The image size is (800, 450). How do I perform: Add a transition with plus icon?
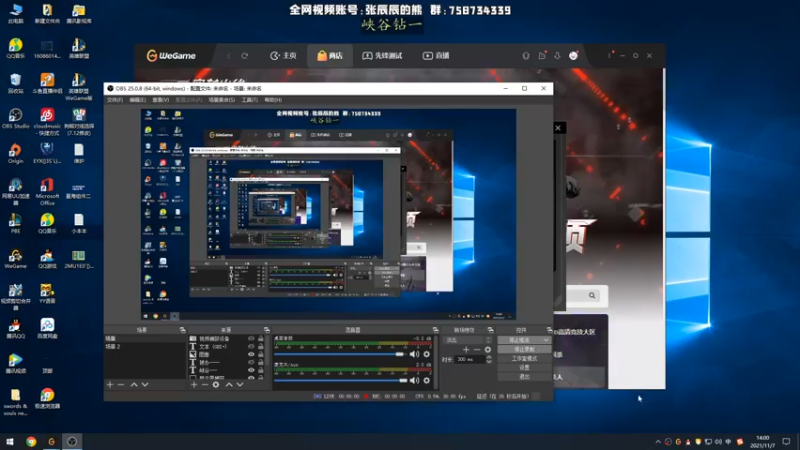point(466,349)
